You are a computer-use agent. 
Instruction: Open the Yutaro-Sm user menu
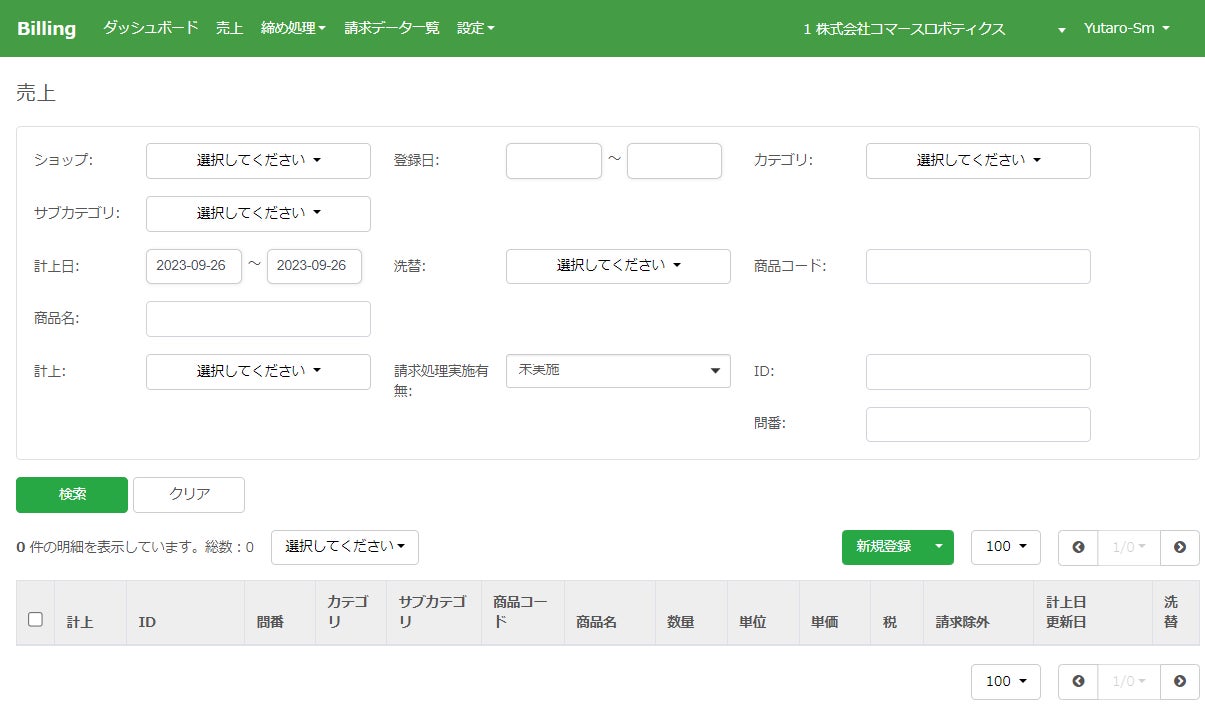pyautogui.click(x=1126, y=28)
